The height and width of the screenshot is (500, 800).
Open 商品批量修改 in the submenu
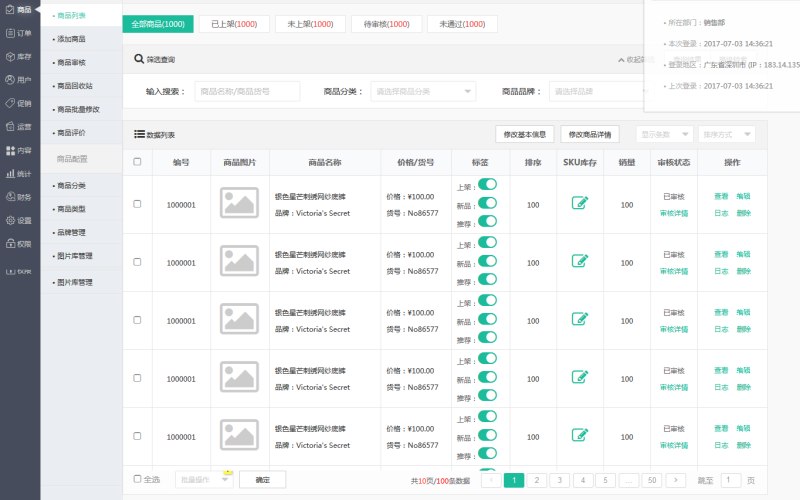pyautogui.click(x=79, y=109)
